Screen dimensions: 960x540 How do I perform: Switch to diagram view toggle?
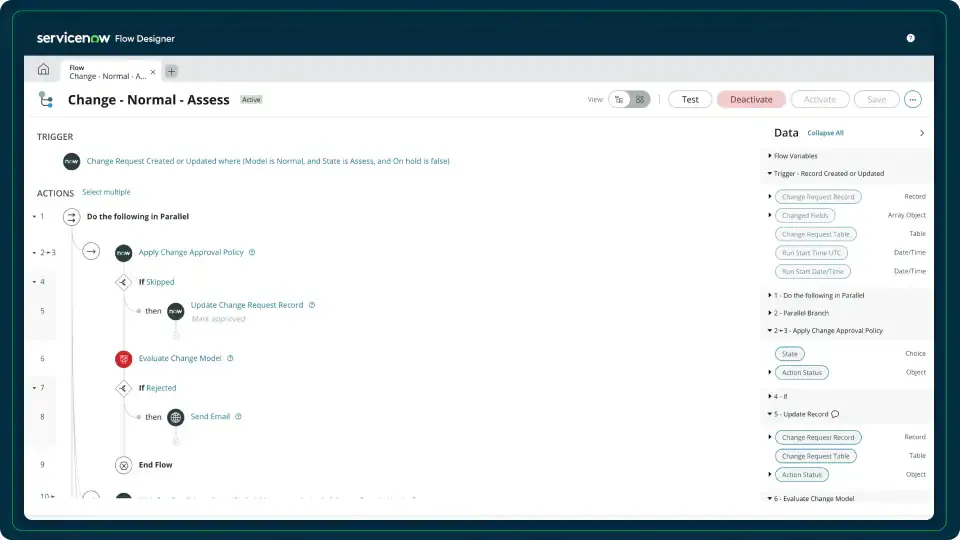(640, 99)
